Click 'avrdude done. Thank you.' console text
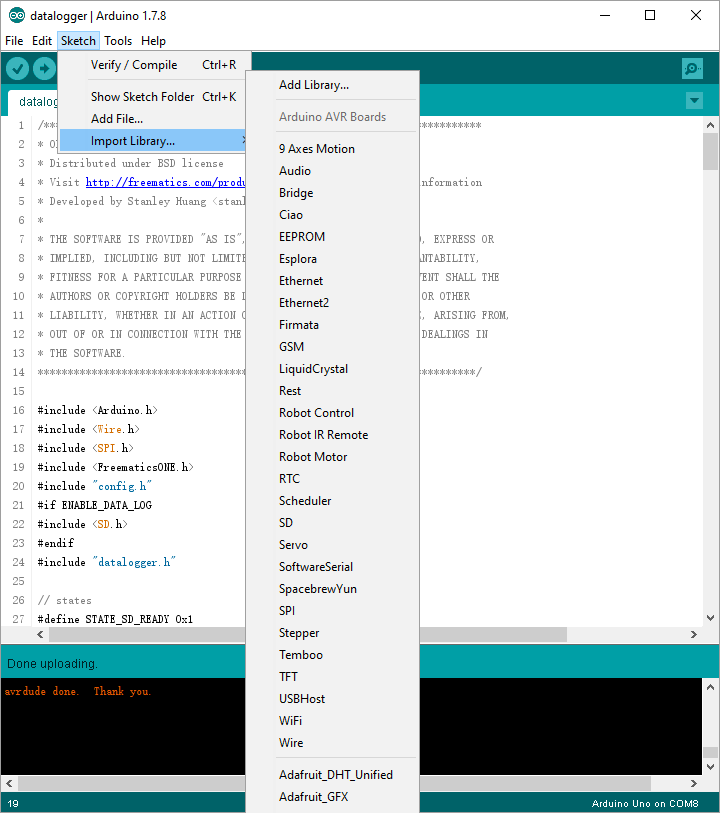720x813 pixels. pyautogui.click(x=78, y=691)
